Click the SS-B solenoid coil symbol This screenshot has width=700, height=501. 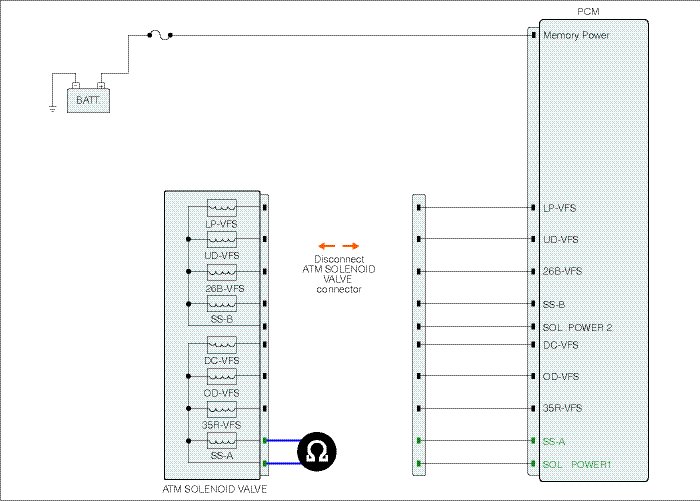click(222, 304)
